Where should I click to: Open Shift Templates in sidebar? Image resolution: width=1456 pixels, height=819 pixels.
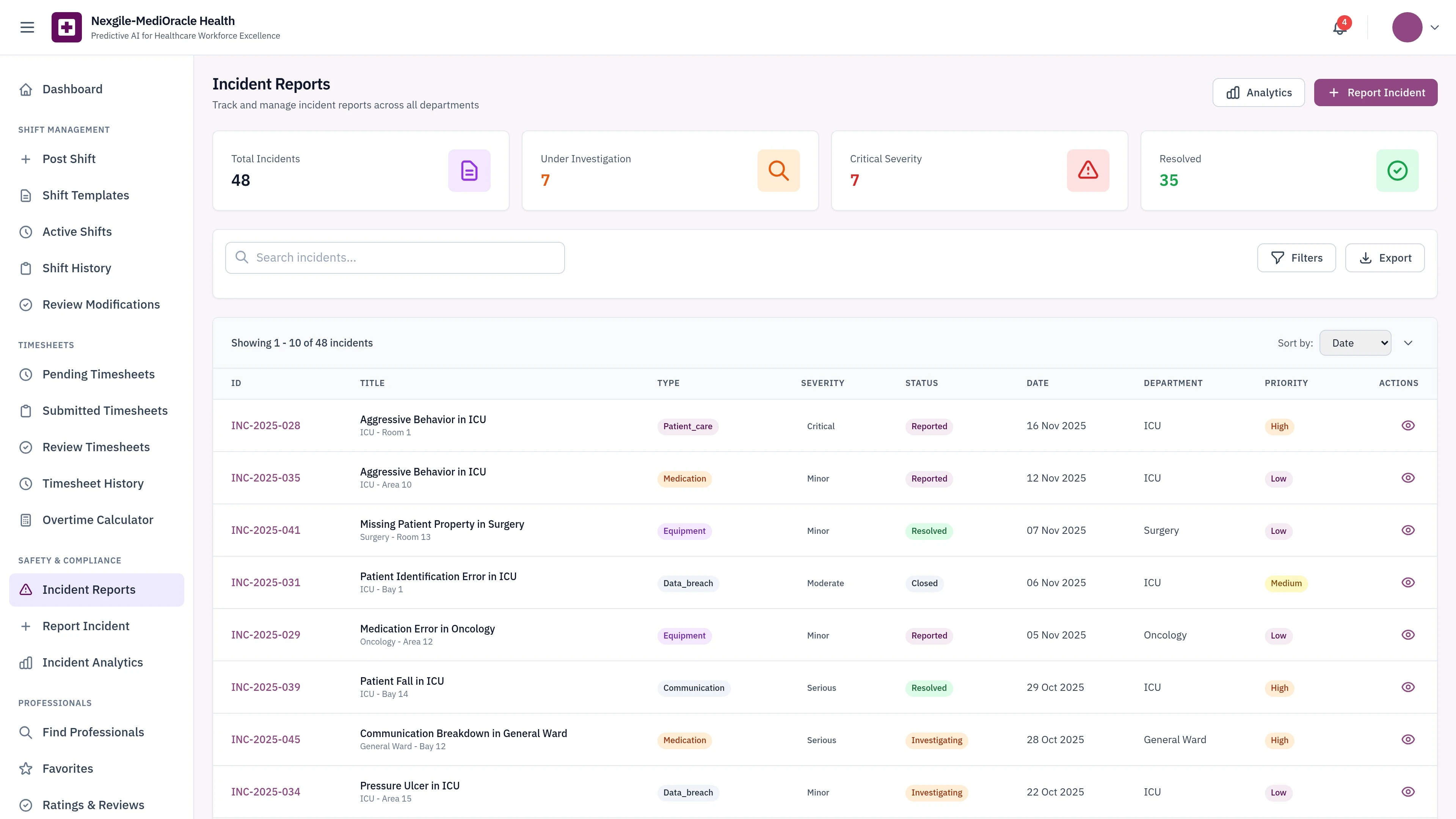pyautogui.click(x=97, y=196)
